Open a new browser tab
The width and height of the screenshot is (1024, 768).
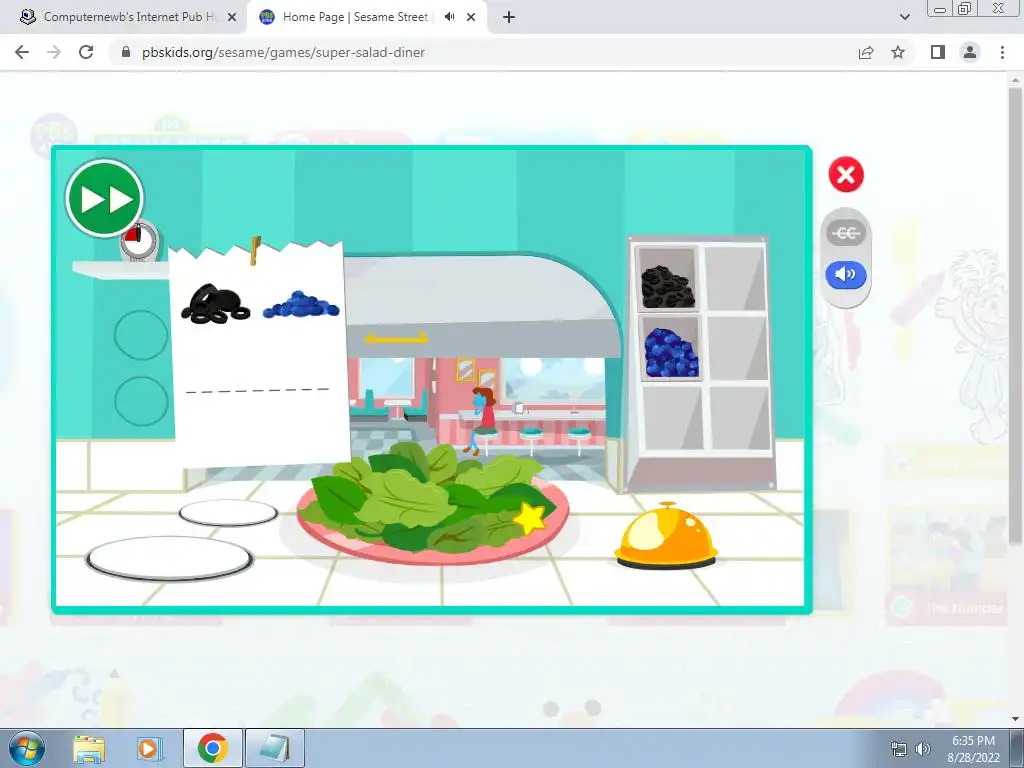click(x=509, y=17)
